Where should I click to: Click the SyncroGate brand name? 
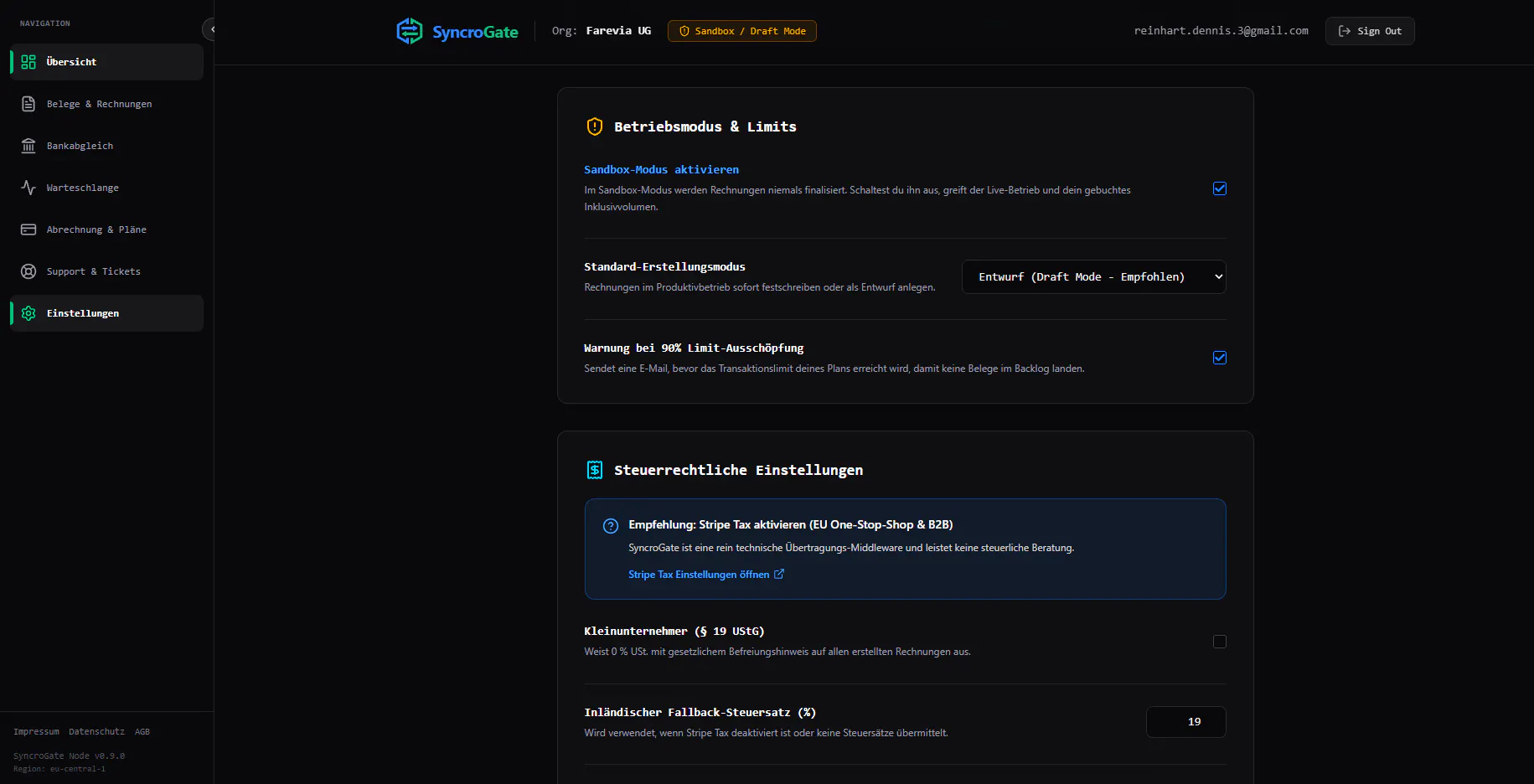475,32
